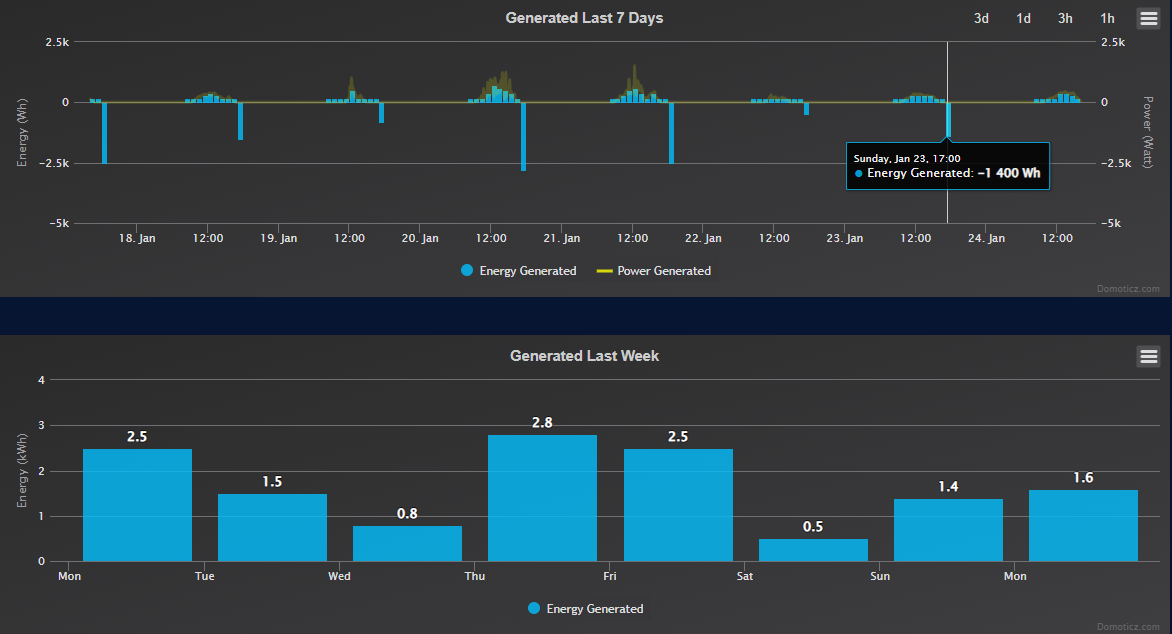Open the Domoticz.com link under the 7 Days chart
This screenshot has height=634, width=1172.
1128,289
